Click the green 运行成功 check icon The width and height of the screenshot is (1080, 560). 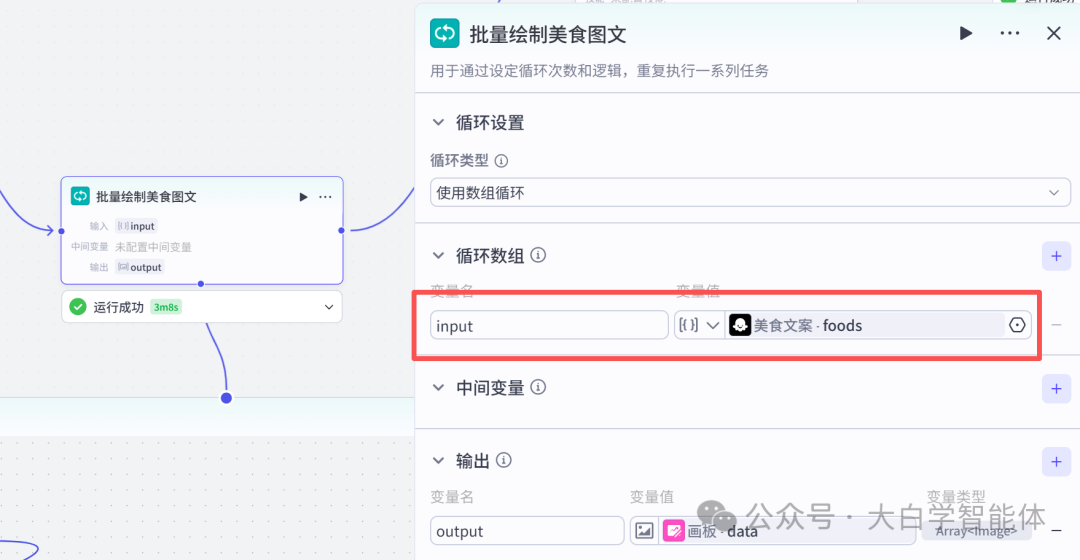click(x=78, y=307)
